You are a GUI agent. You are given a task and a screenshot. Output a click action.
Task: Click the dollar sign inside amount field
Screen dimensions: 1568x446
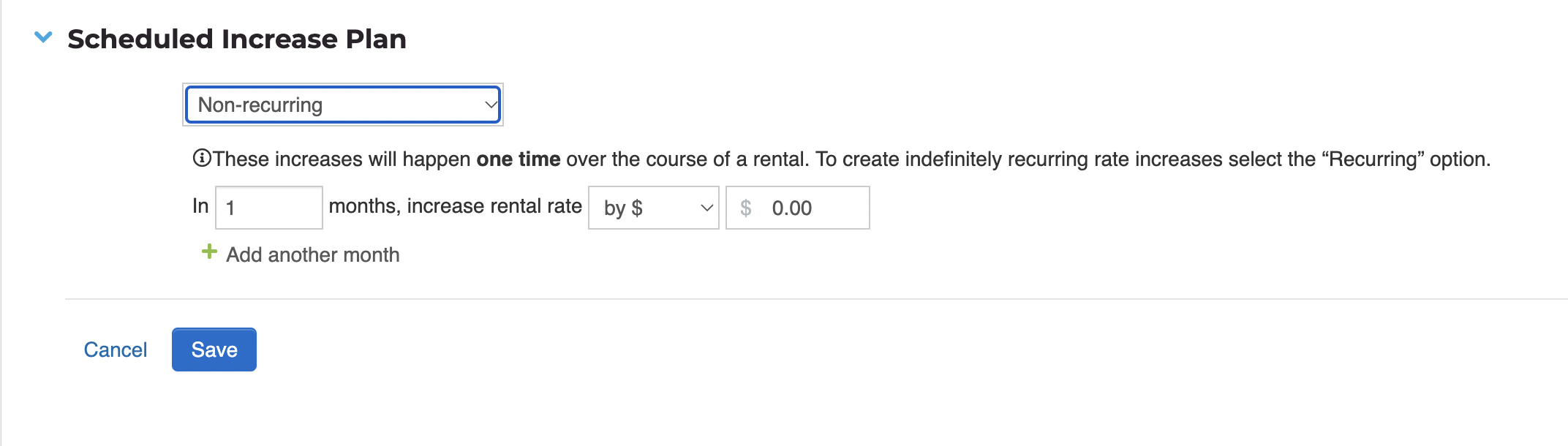pos(745,208)
